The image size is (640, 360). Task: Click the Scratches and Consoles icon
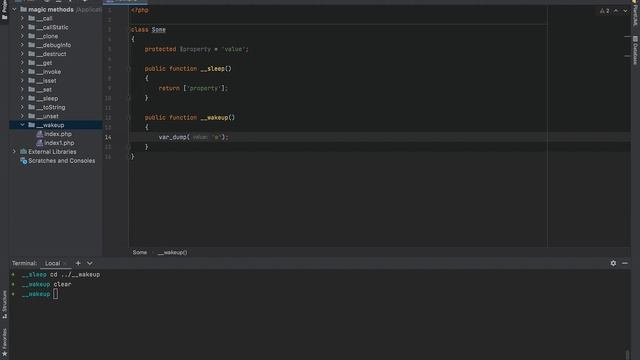pos(23,161)
